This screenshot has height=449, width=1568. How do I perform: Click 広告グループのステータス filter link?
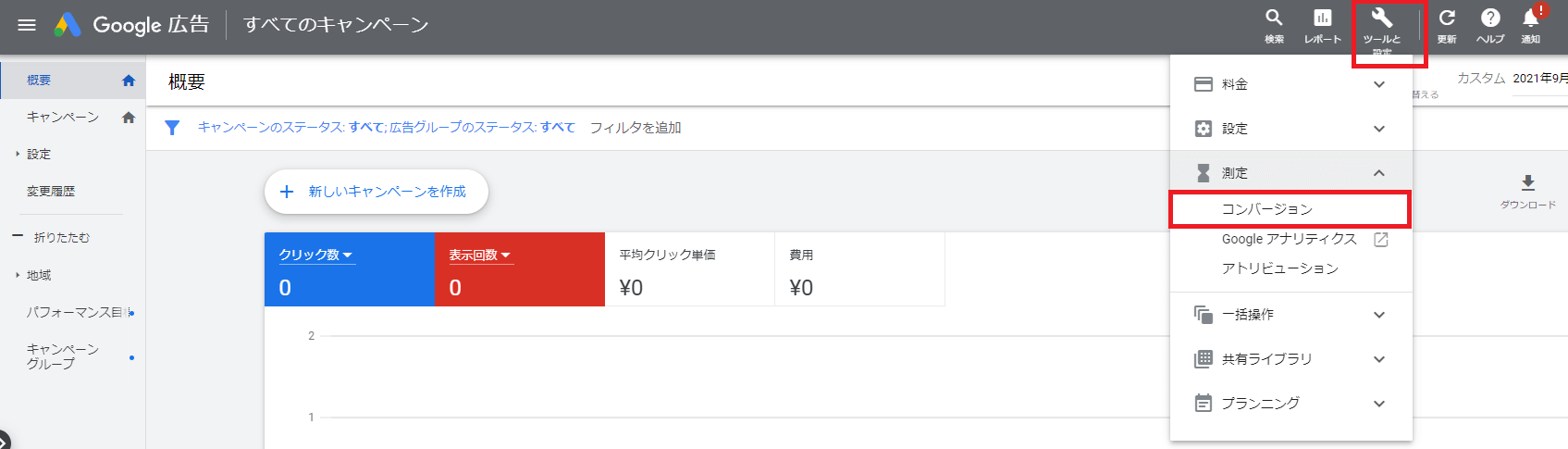pyautogui.click(x=482, y=128)
